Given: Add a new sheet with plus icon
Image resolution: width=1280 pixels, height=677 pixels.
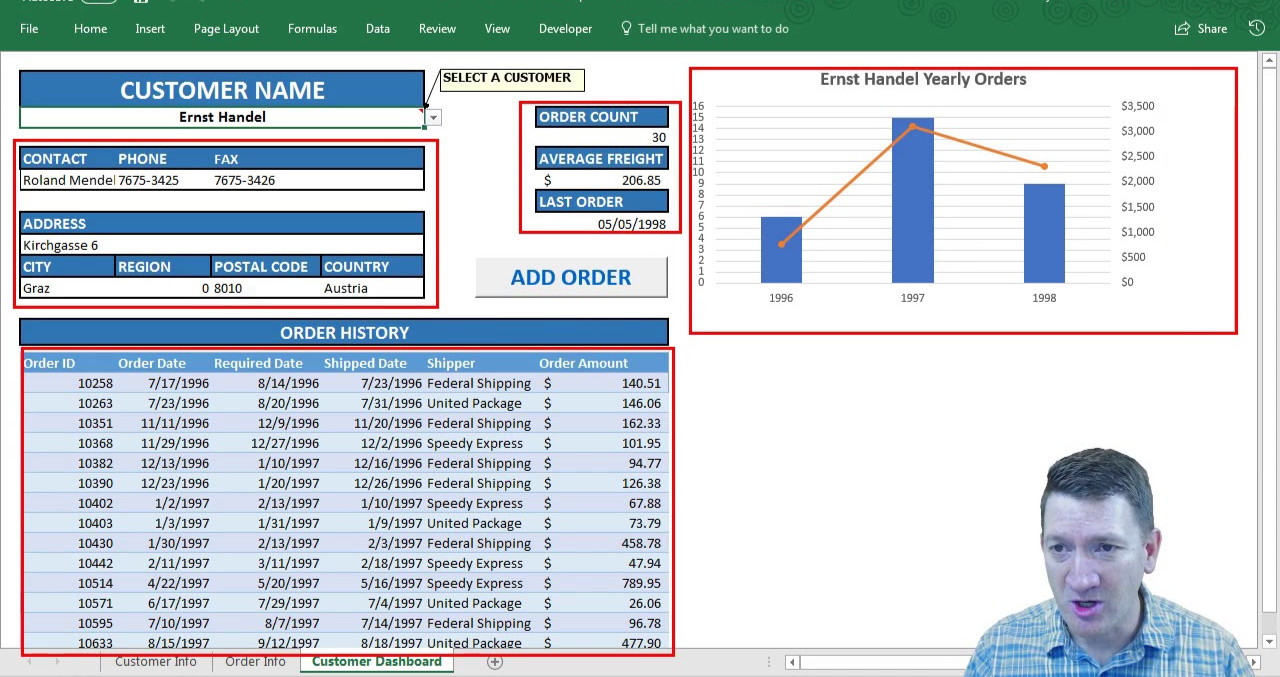Looking at the screenshot, I should (x=494, y=662).
